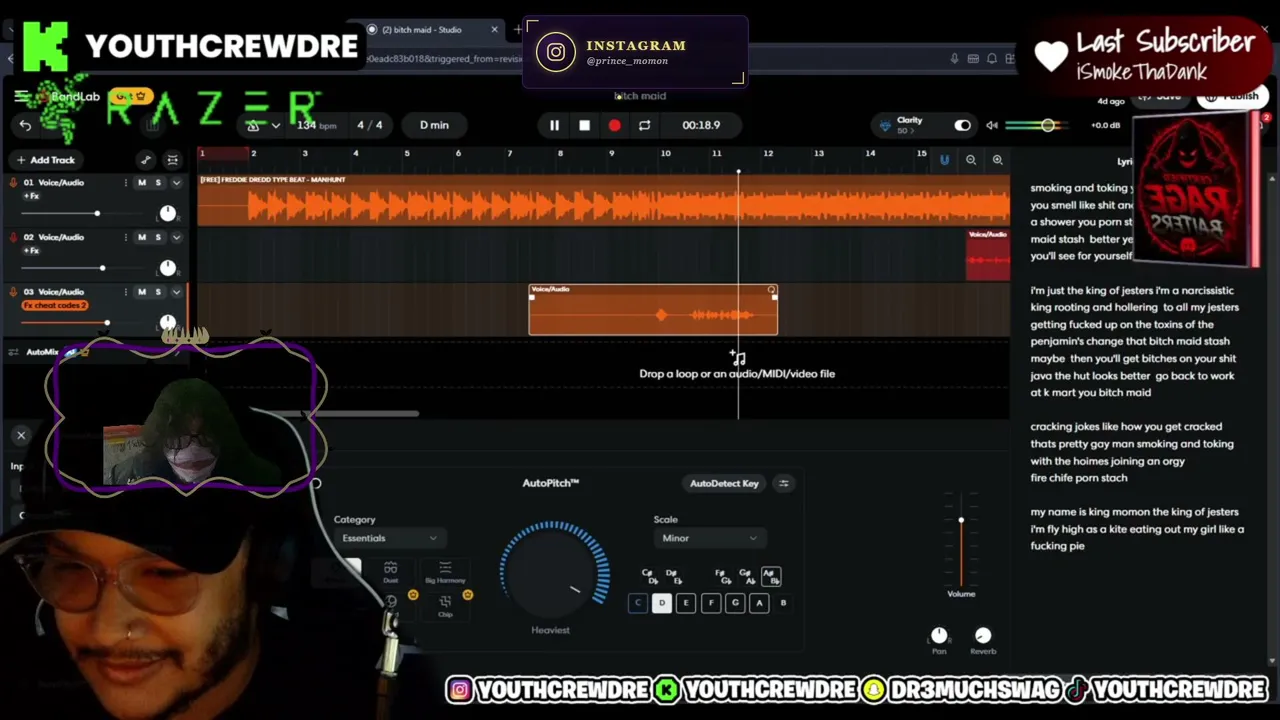Close the bottom panel with the X

(21, 435)
